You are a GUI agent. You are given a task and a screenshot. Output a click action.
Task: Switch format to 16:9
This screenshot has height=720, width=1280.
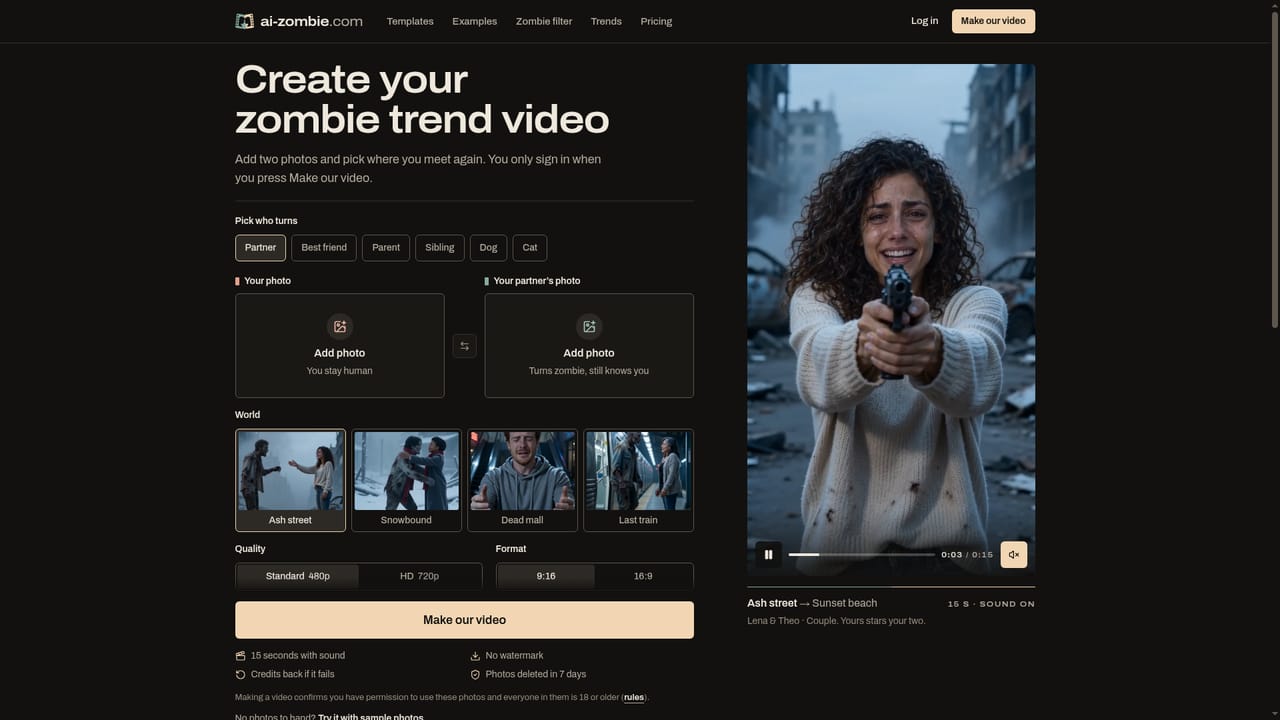(643, 576)
